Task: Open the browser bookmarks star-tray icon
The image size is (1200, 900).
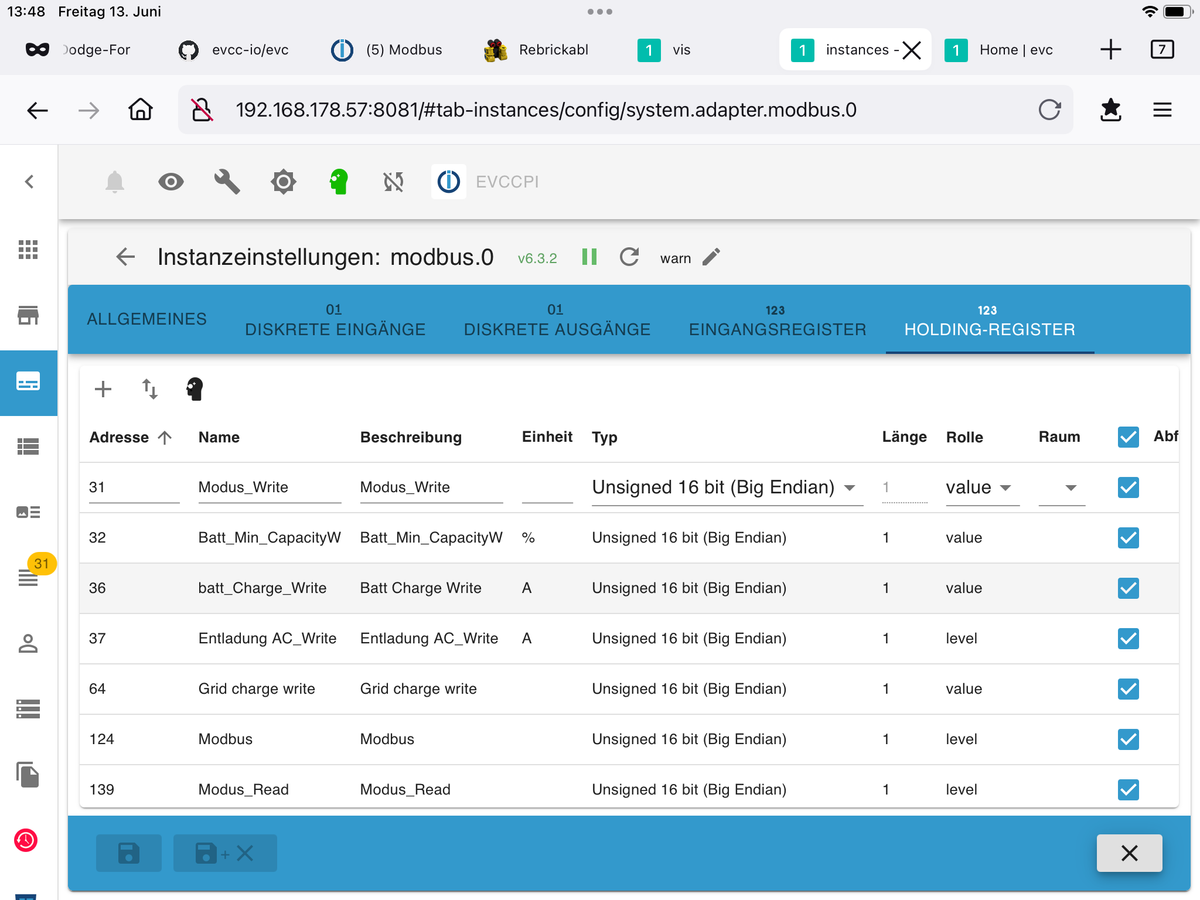Action: 1110,110
